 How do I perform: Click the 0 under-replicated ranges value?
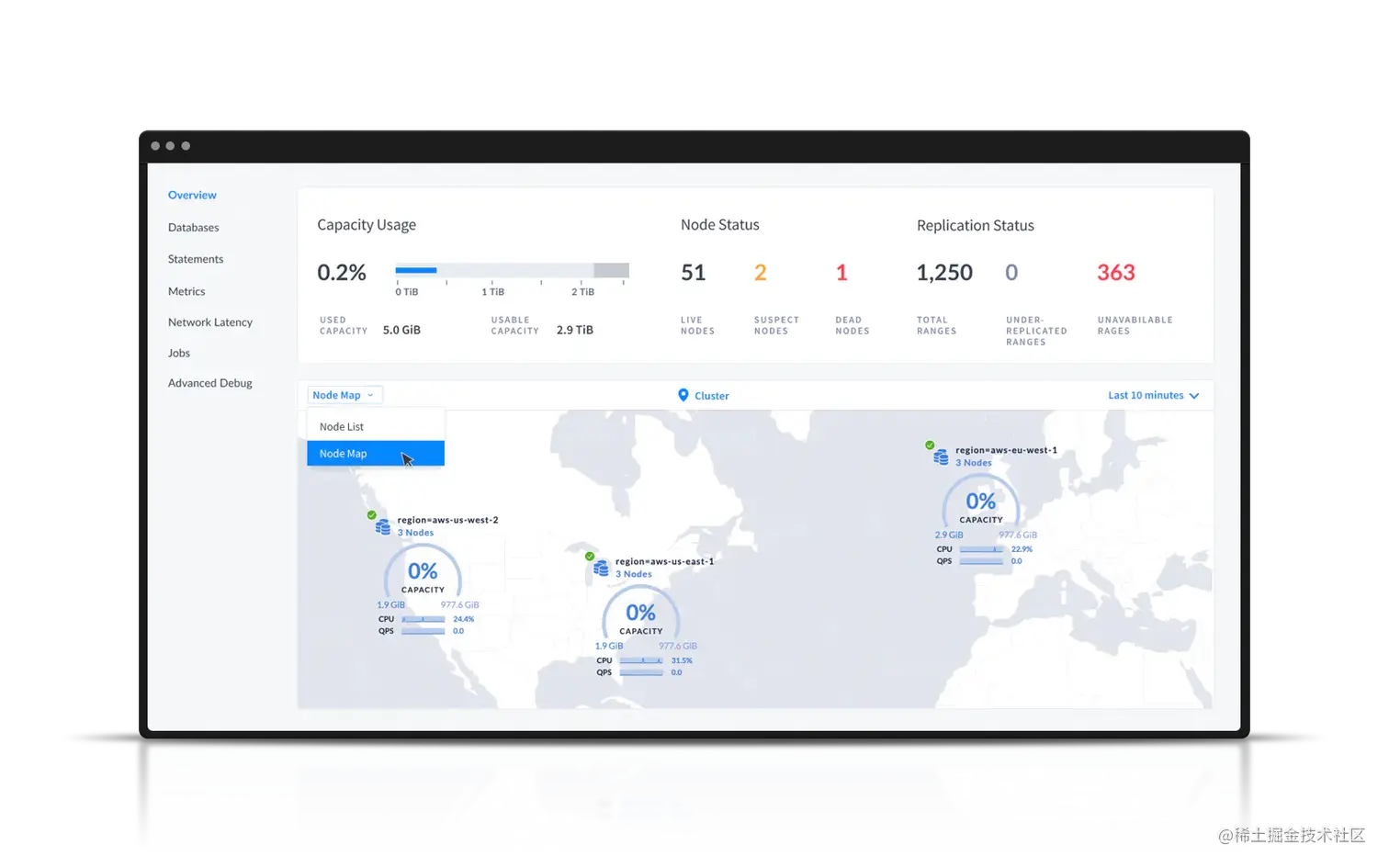coord(1011,273)
